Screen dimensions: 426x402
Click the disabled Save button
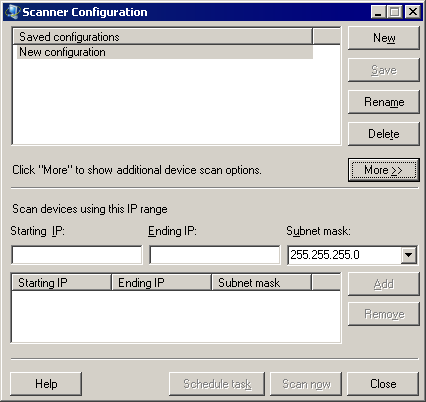point(384,70)
